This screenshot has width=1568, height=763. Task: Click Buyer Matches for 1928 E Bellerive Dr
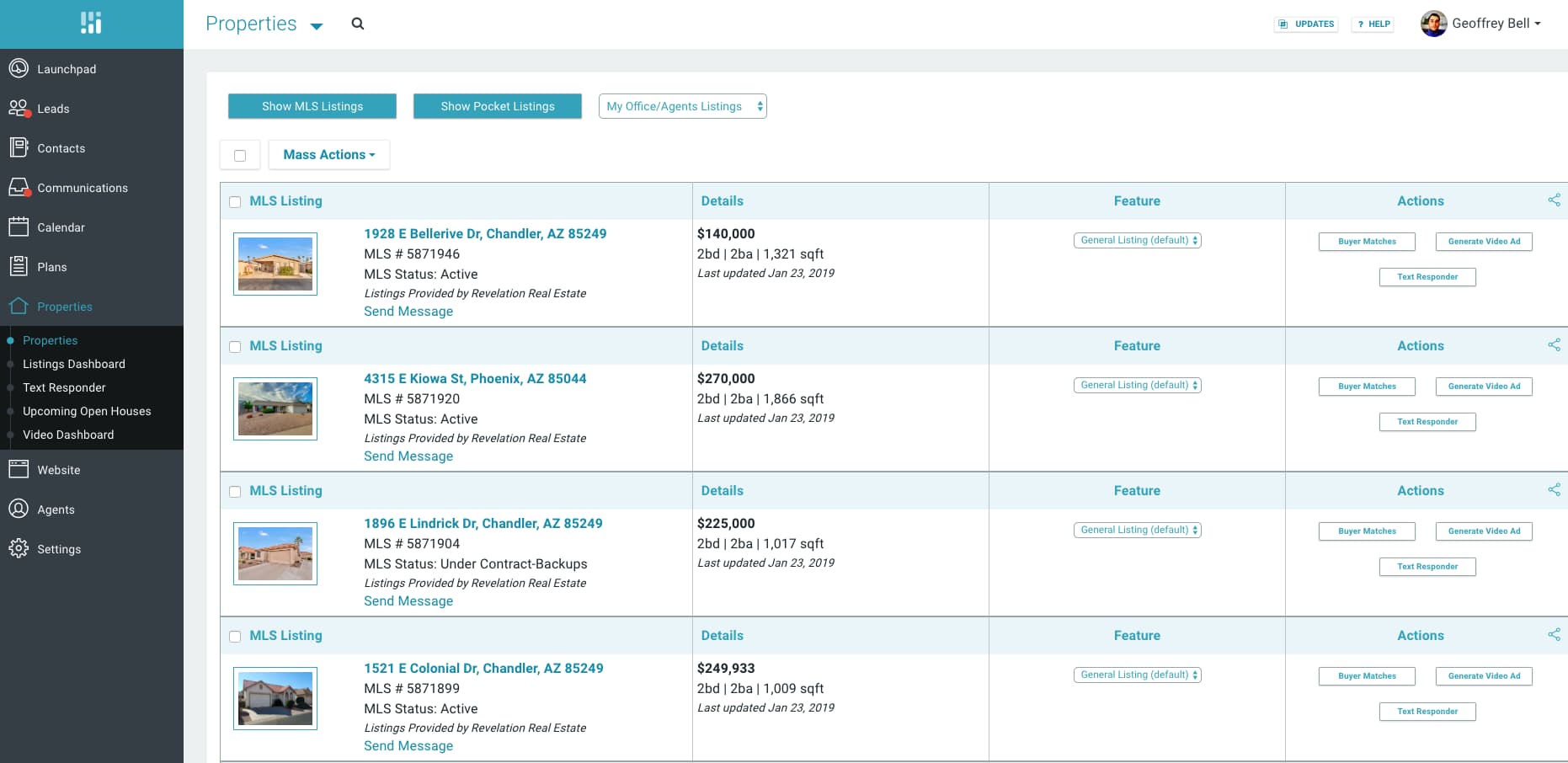click(1367, 242)
